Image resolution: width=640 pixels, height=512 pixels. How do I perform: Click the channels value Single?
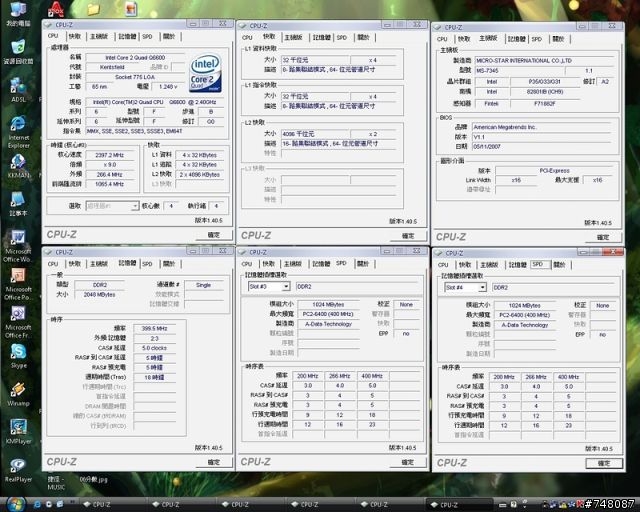coord(203,285)
